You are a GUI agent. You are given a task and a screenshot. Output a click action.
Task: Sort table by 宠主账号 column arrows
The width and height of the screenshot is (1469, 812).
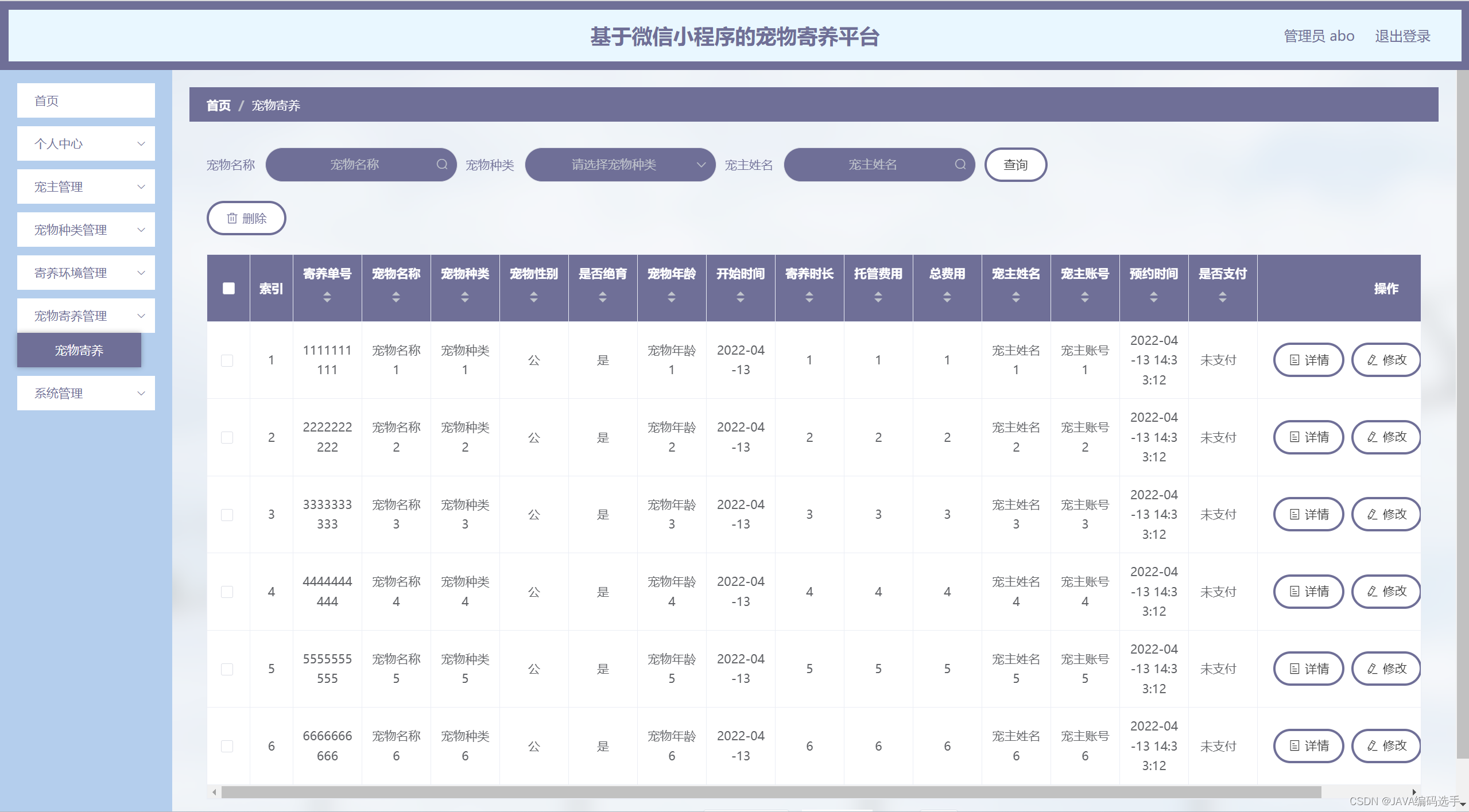[1085, 297]
